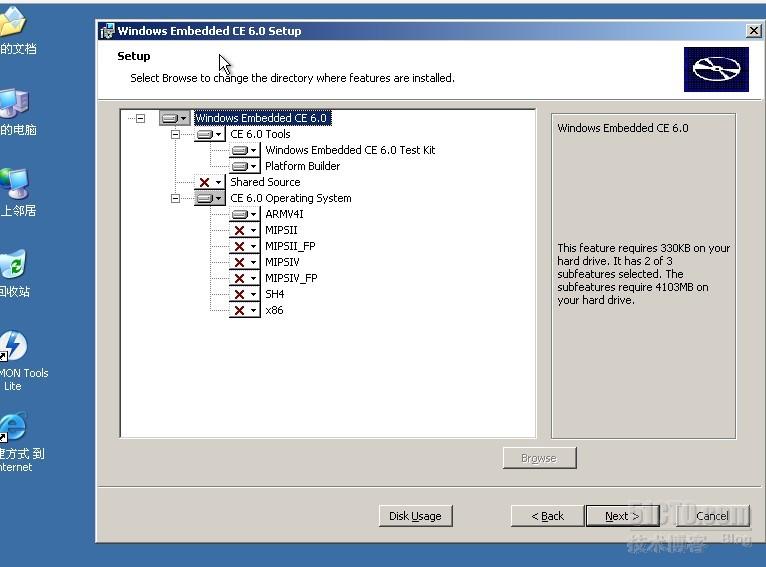Select the MIPSII label
Image resolution: width=766 pixels, height=567 pixels.
click(281, 231)
